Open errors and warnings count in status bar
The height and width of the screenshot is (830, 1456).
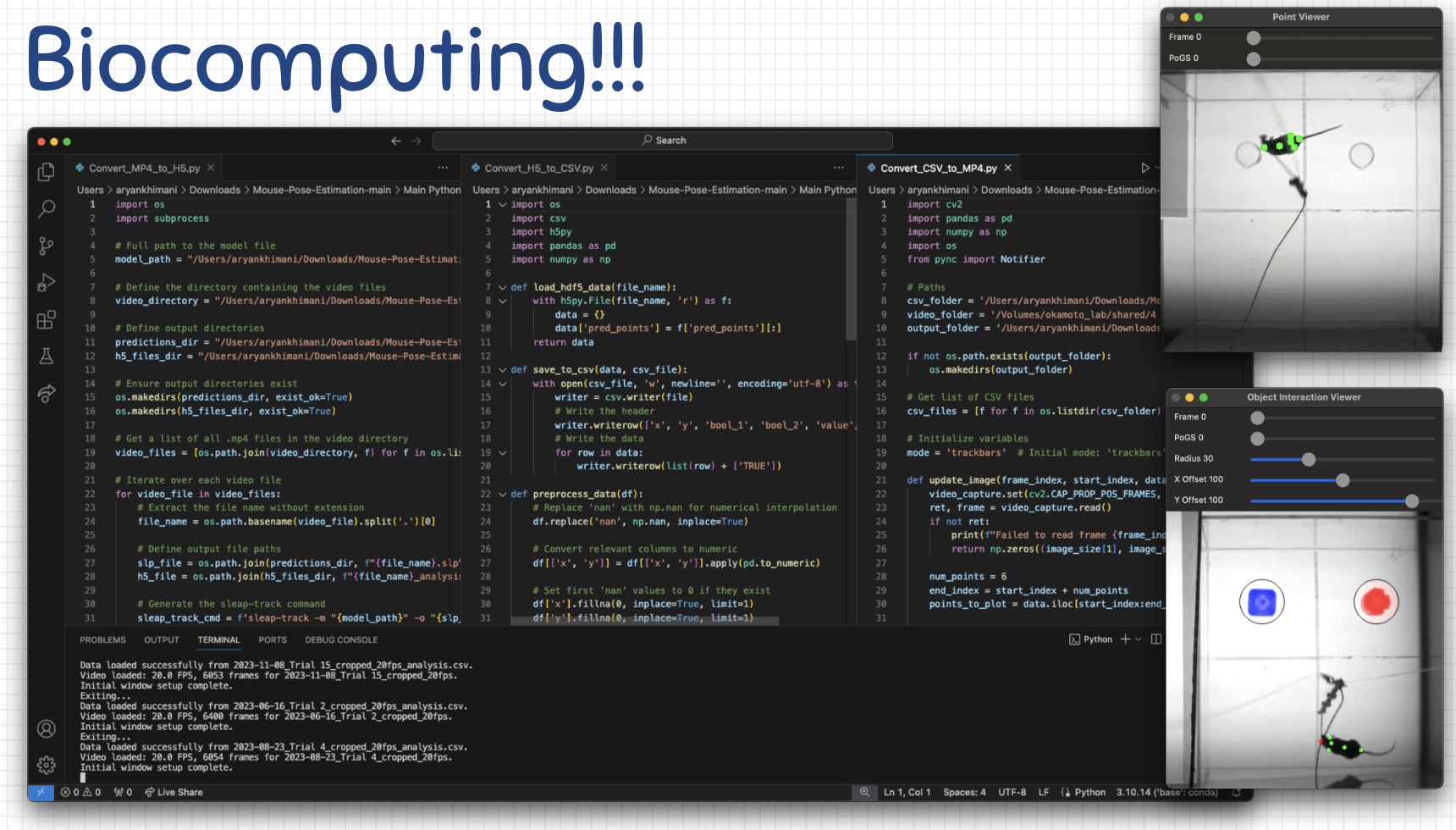81,792
